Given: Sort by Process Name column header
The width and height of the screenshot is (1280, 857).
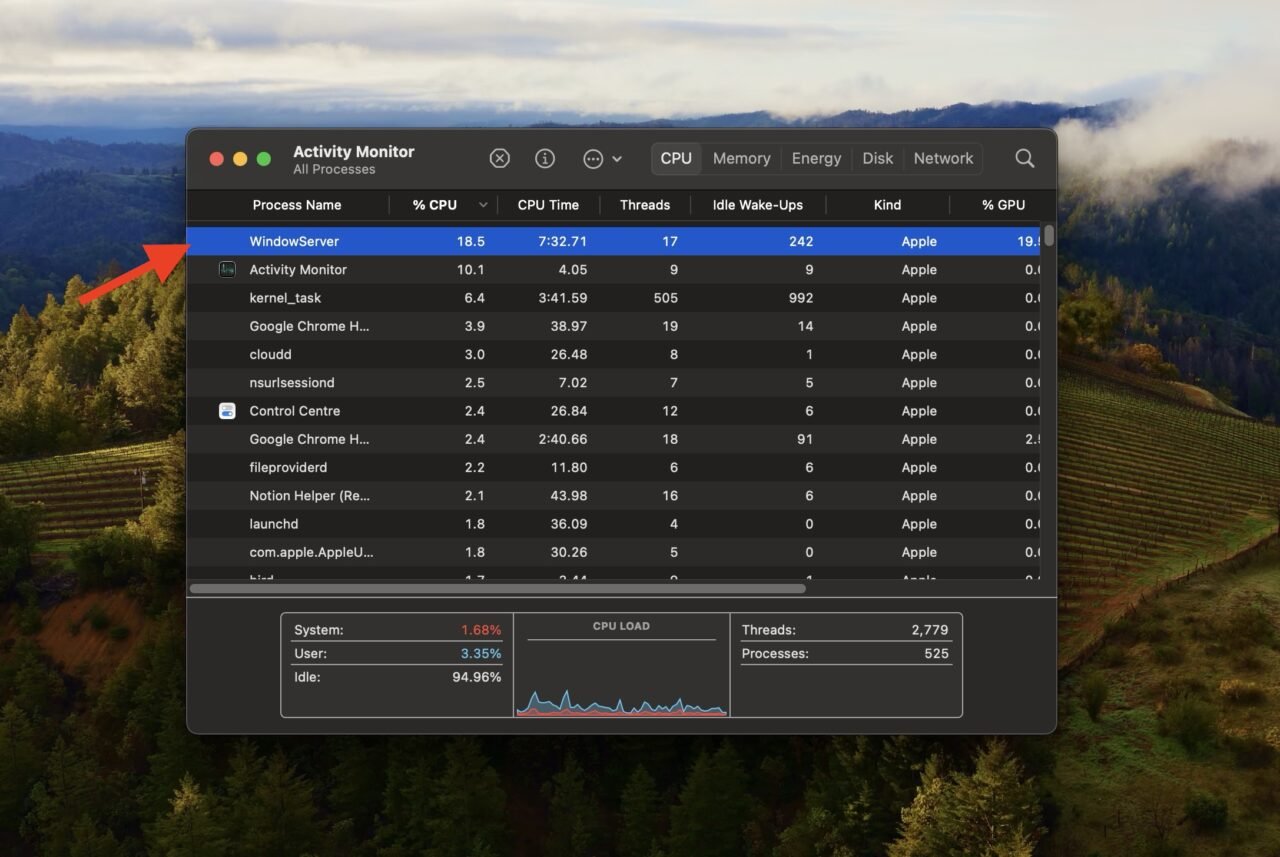Looking at the screenshot, I should pos(297,205).
